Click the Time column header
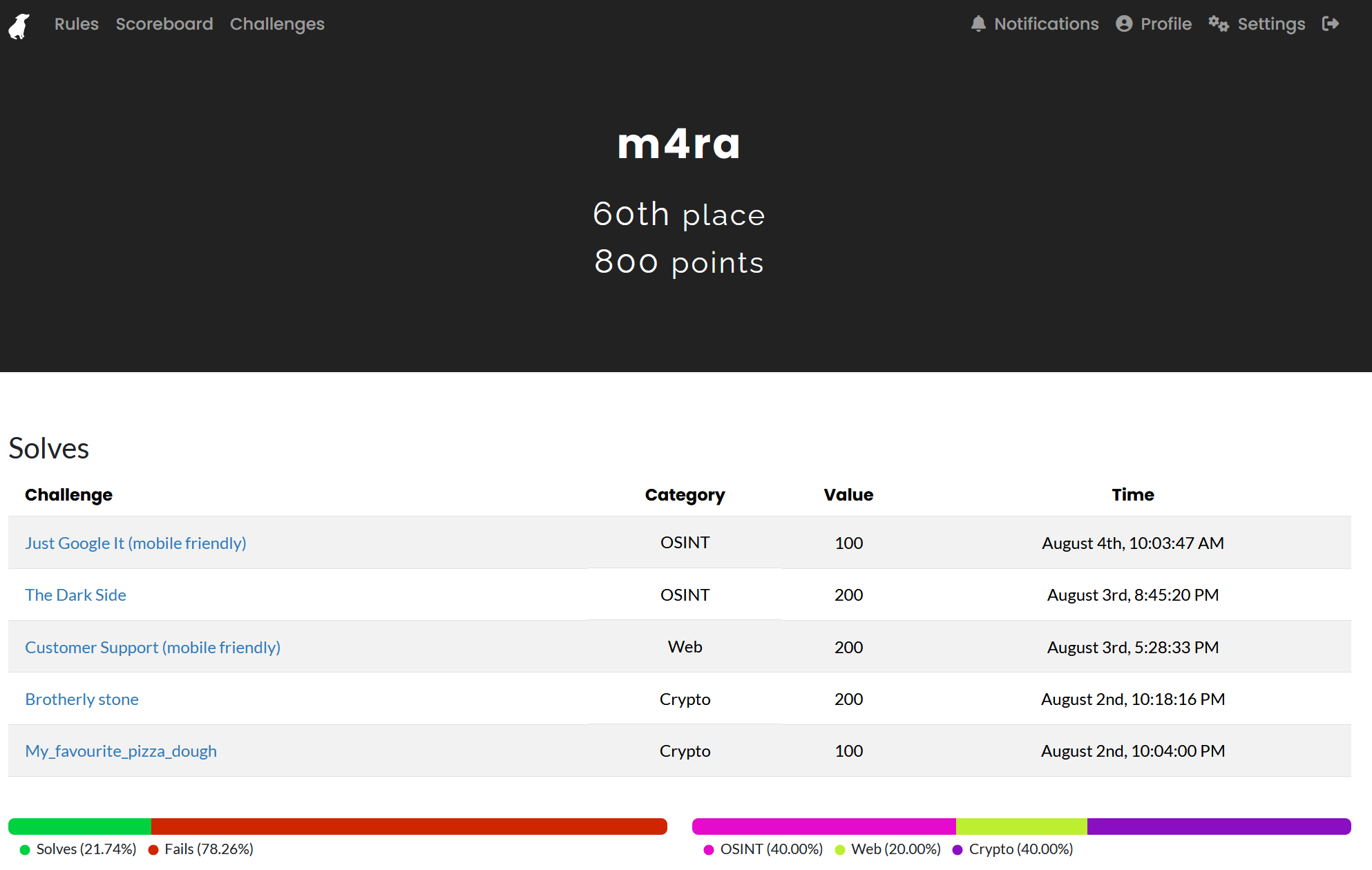This screenshot has width=1372, height=870. (1133, 495)
